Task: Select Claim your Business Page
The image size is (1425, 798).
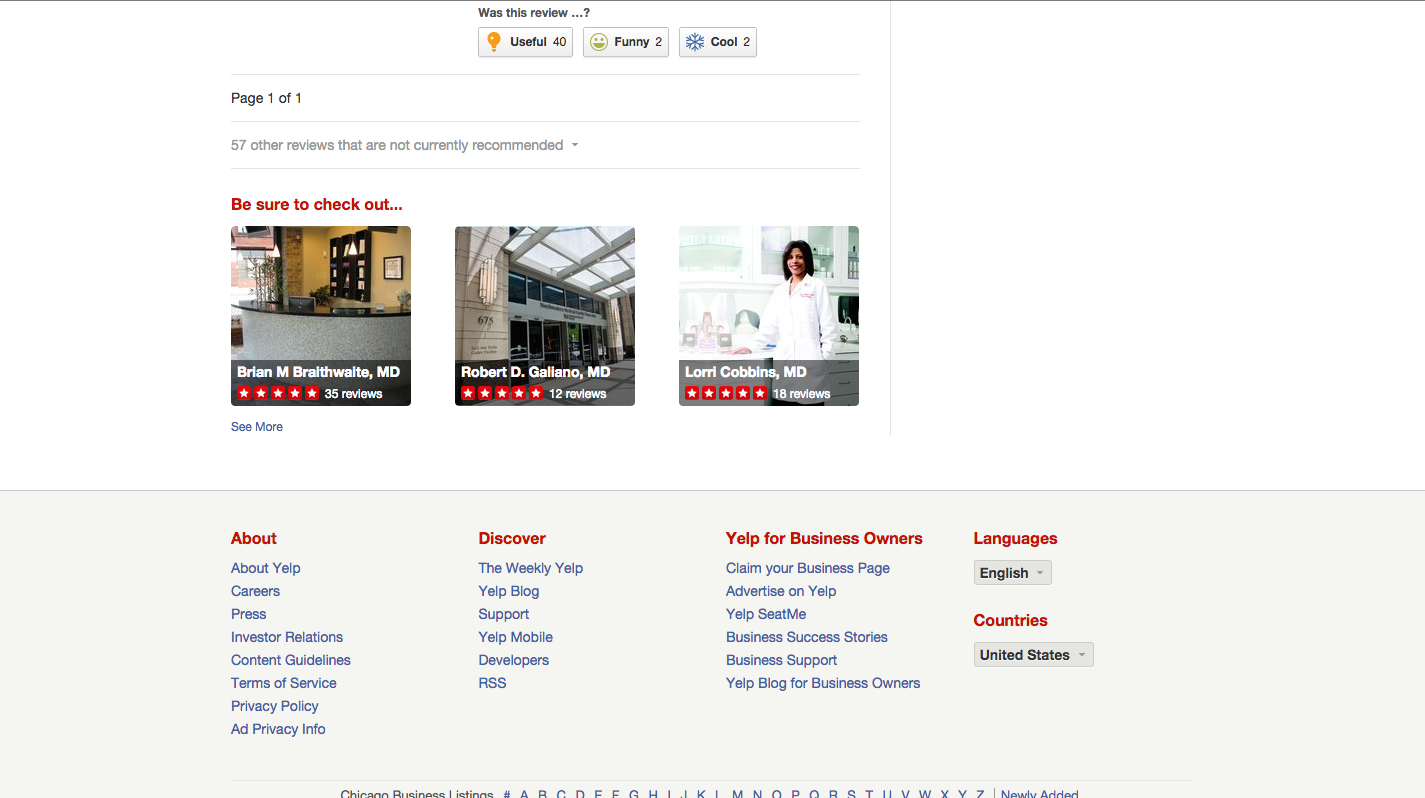Action: 808,568
